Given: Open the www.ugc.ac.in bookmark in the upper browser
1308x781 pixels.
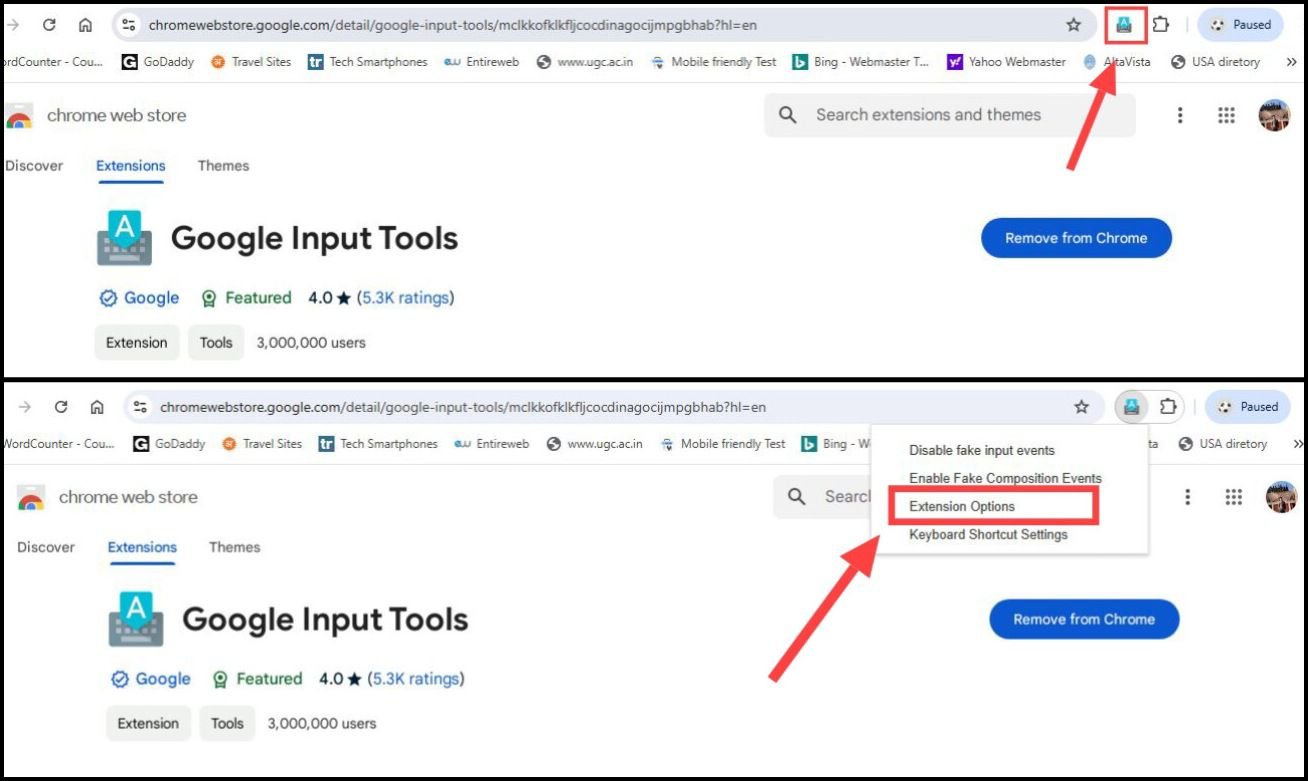Looking at the screenshot, I should coord(585,62).
